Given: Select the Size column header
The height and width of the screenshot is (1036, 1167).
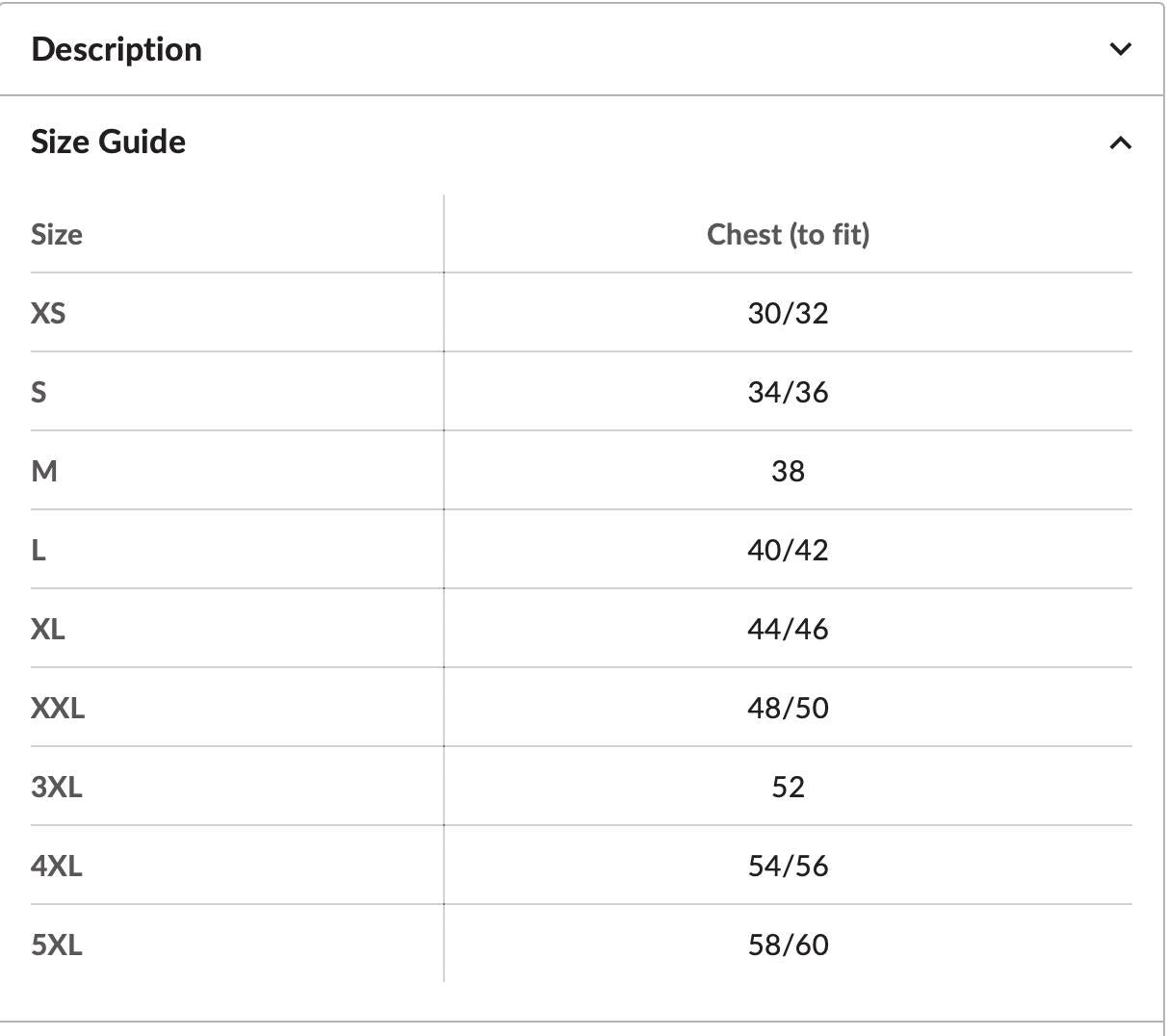Looking at the screenshot, I should point(57,234).
